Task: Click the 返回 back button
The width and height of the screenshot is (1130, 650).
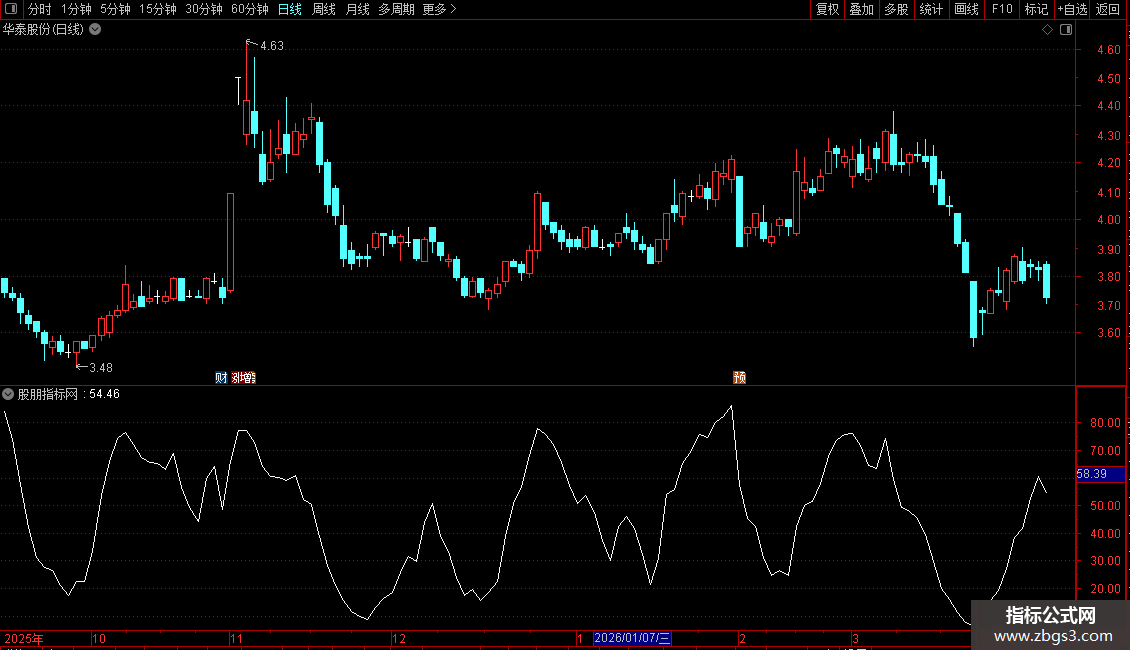Action: (x=1108, y=9)
